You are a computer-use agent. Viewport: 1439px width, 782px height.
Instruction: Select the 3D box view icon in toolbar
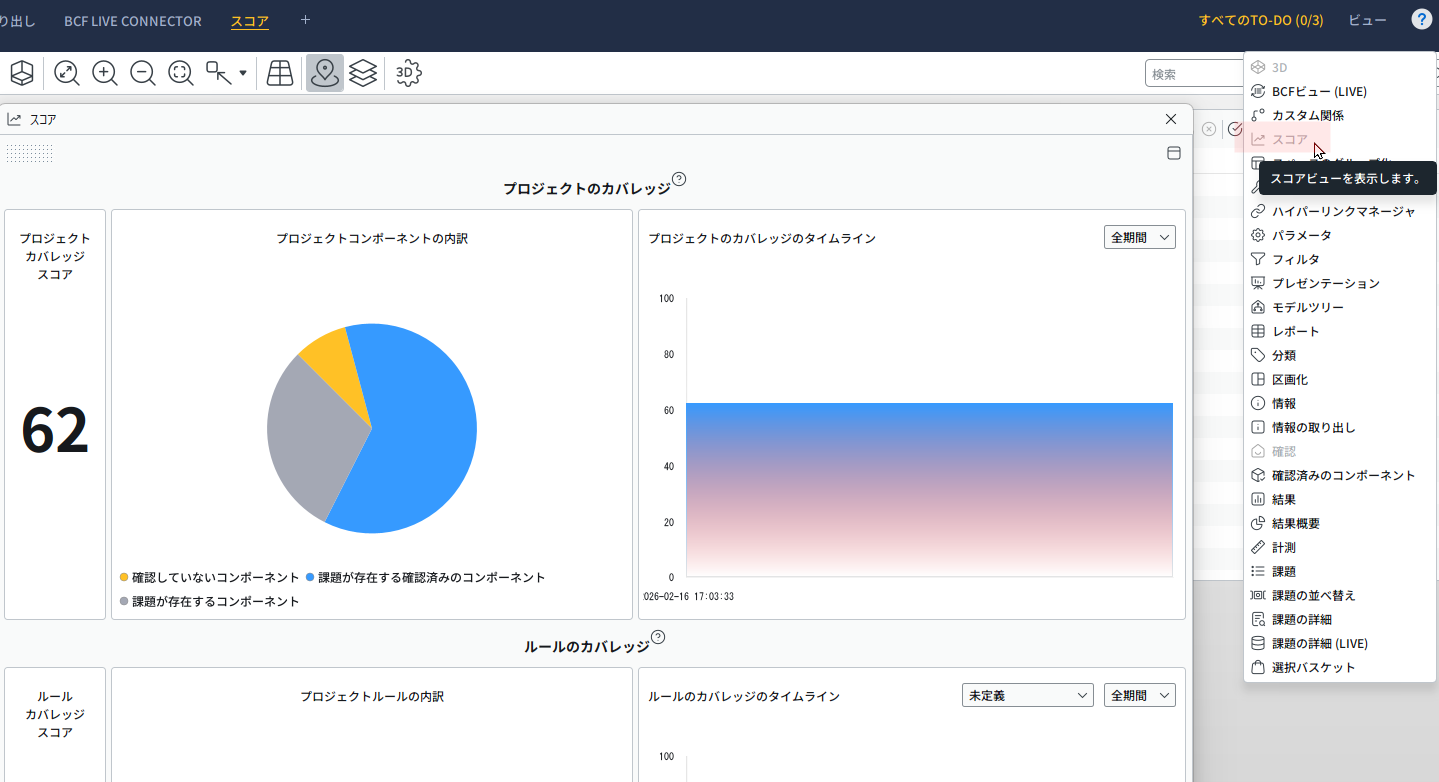click(x=22, y=73)
